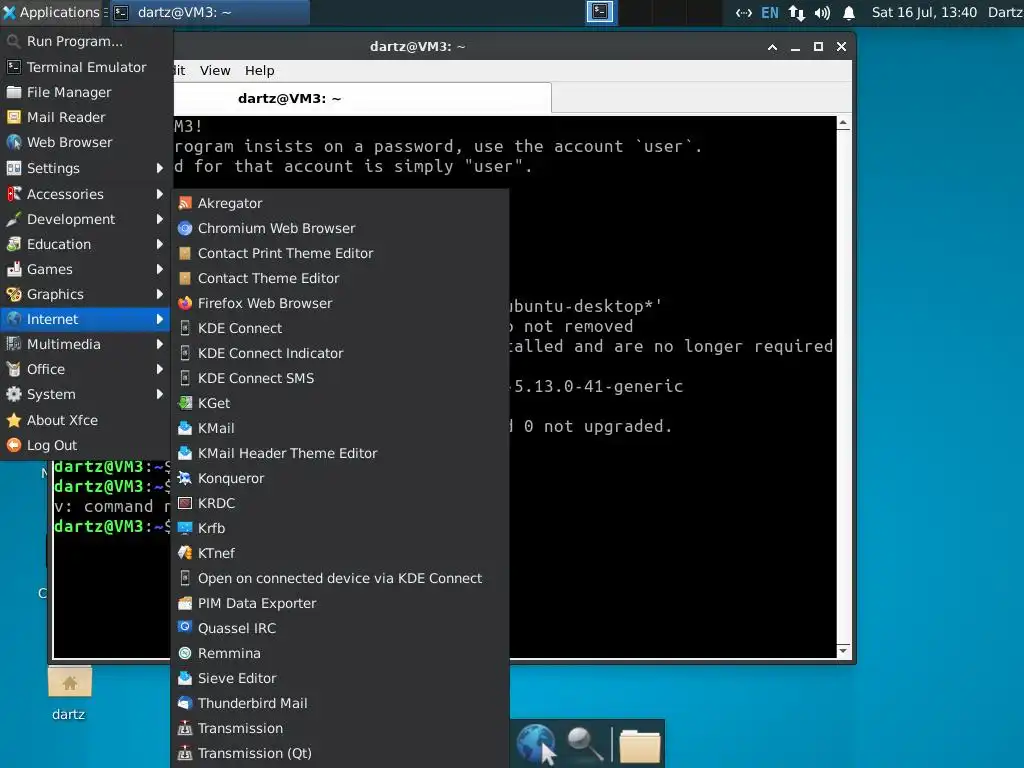
Task: Open Mail Reader from the menu
Action: [85, 118]
